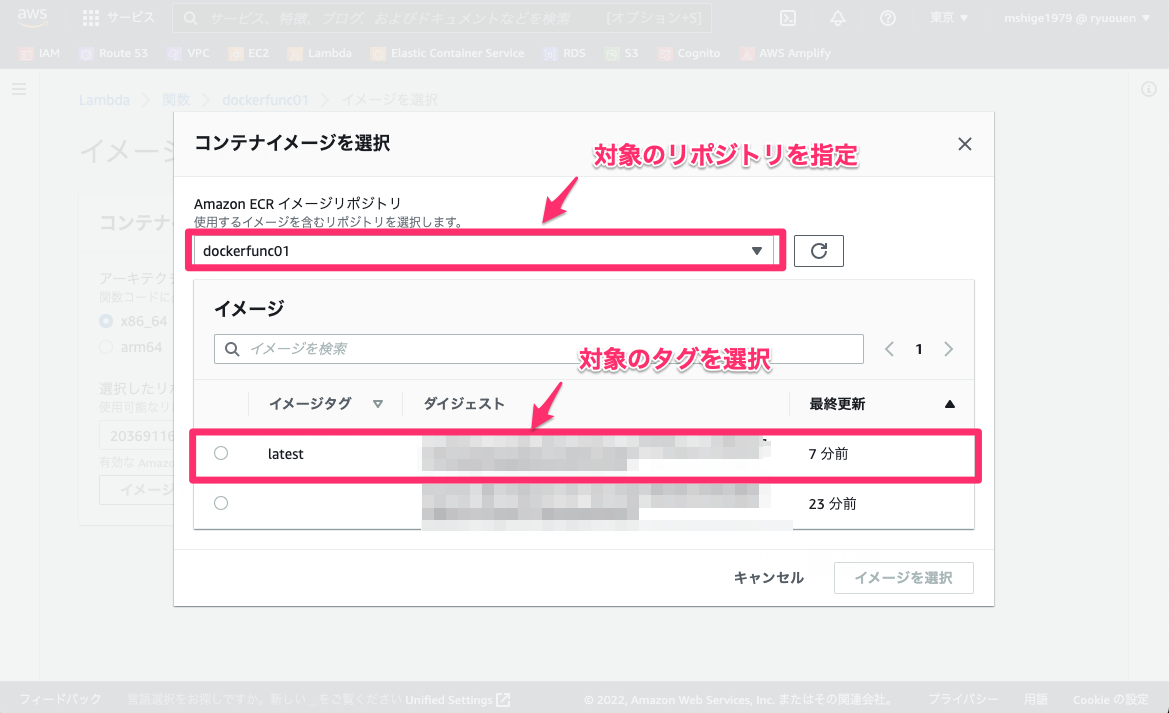Screen dimensions: 1169x713
Task: Open the side navigation hamburger menu
Action: [x=19, y=89]
